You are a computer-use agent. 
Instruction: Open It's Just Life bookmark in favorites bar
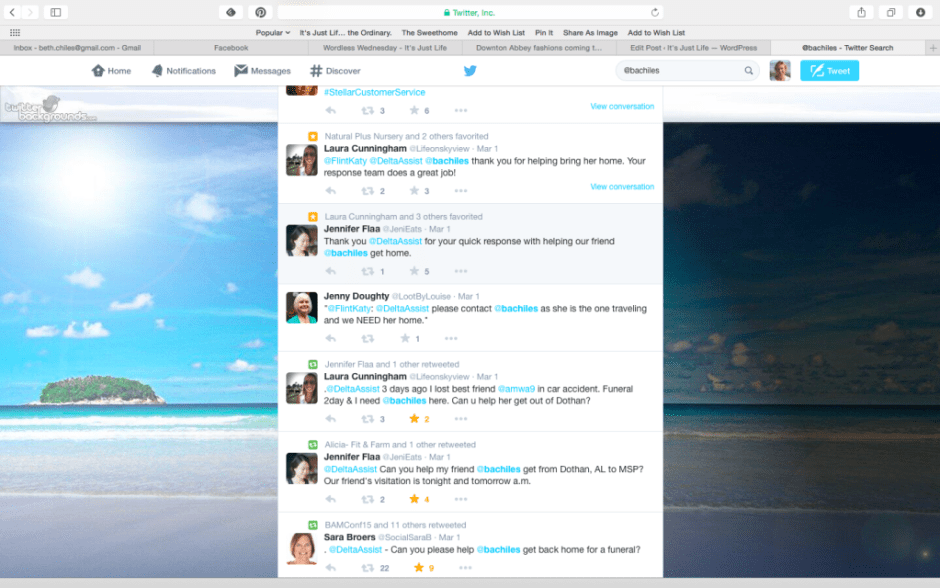point(345,32)
